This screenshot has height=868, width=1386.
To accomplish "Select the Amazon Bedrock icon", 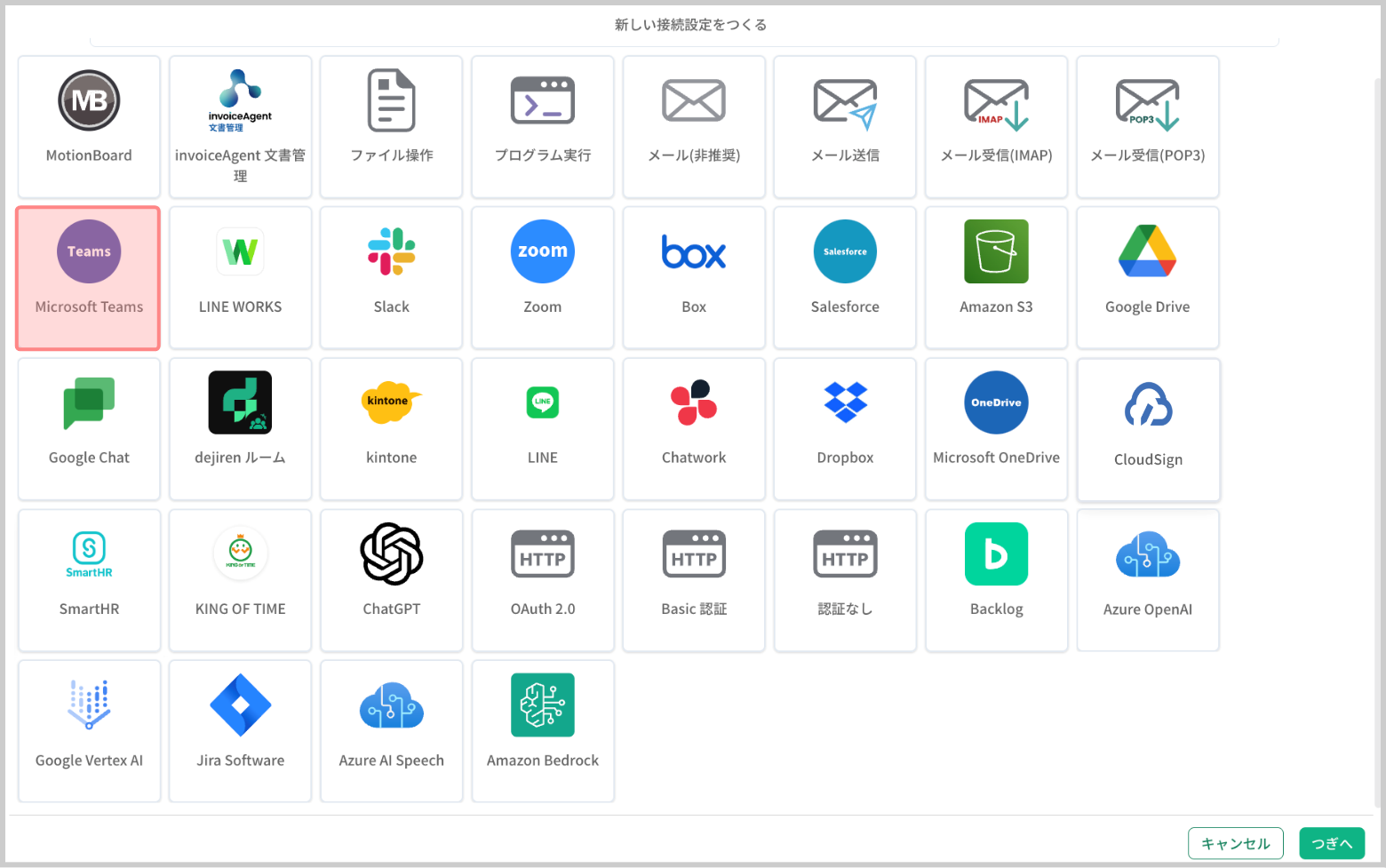I will click(542, 705).
